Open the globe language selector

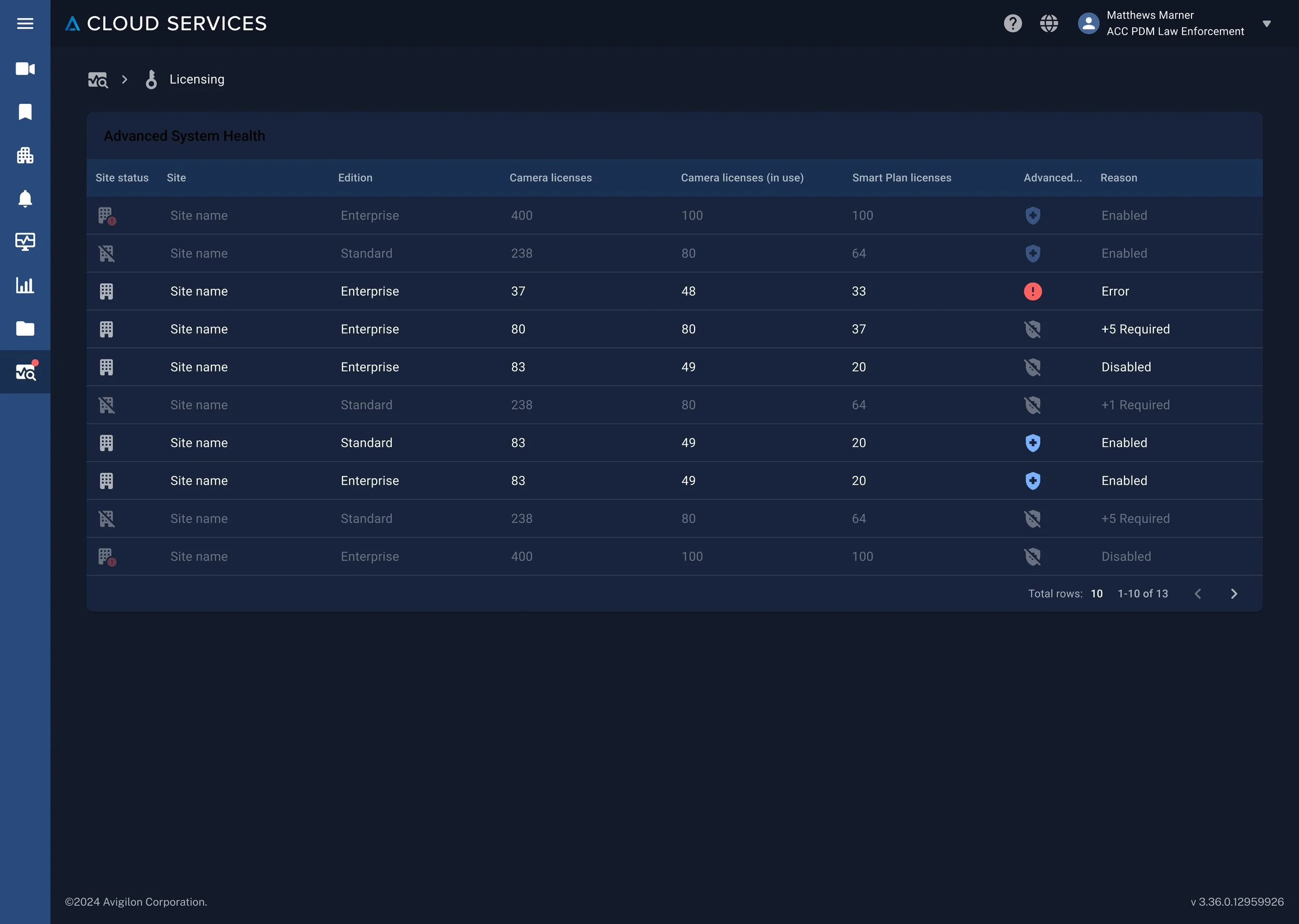[1049, 23]
